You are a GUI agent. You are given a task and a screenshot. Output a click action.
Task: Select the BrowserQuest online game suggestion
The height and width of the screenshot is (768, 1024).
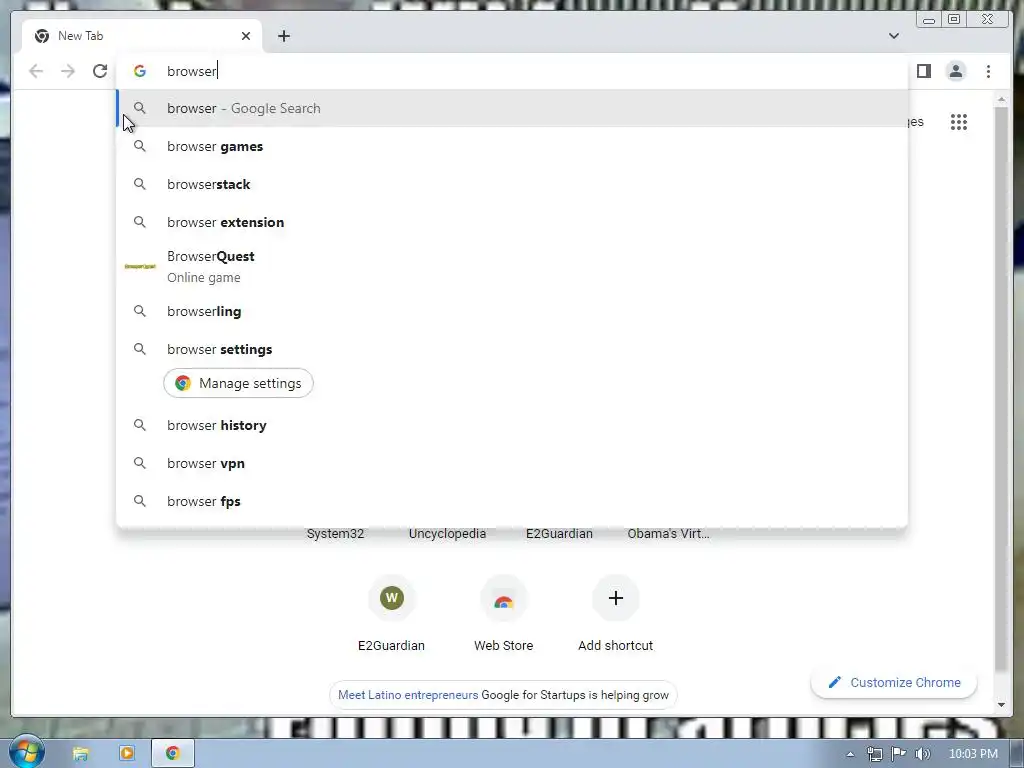[x=512, y=266]
